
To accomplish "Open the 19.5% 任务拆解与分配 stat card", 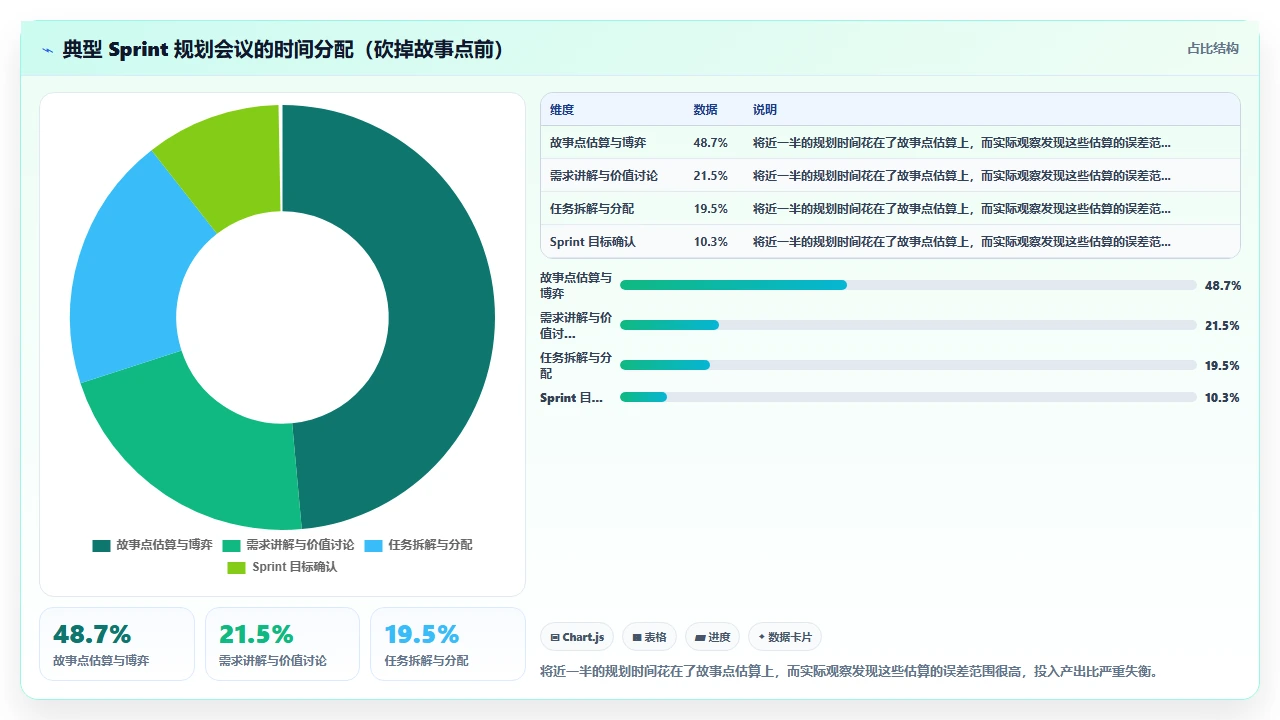I will click(448, 644).
